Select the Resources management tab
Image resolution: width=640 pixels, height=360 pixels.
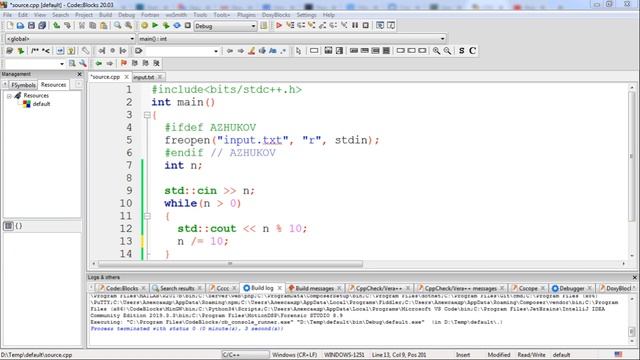(x=53, y=85)
